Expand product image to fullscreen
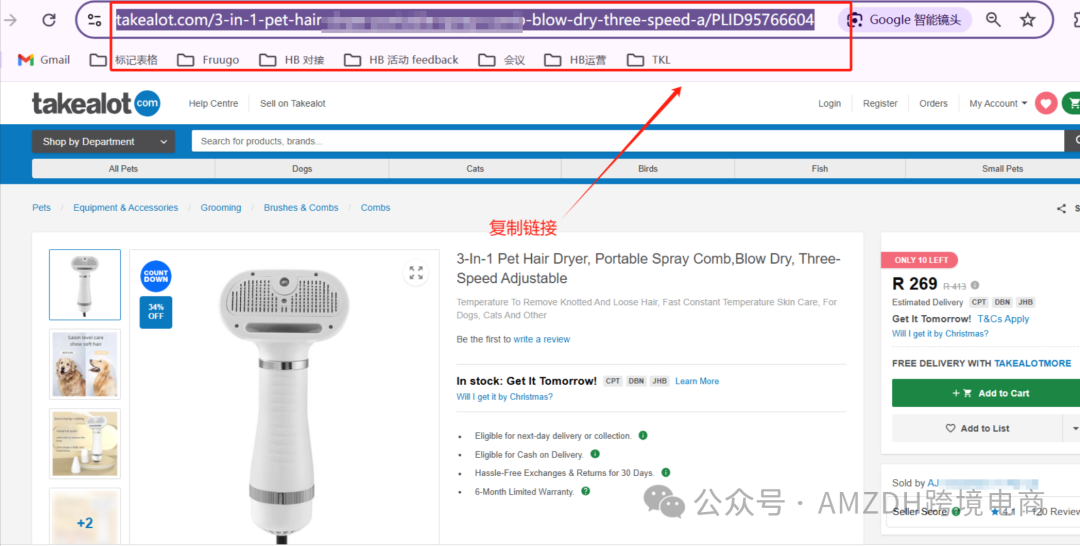 (x=416, y=273)
